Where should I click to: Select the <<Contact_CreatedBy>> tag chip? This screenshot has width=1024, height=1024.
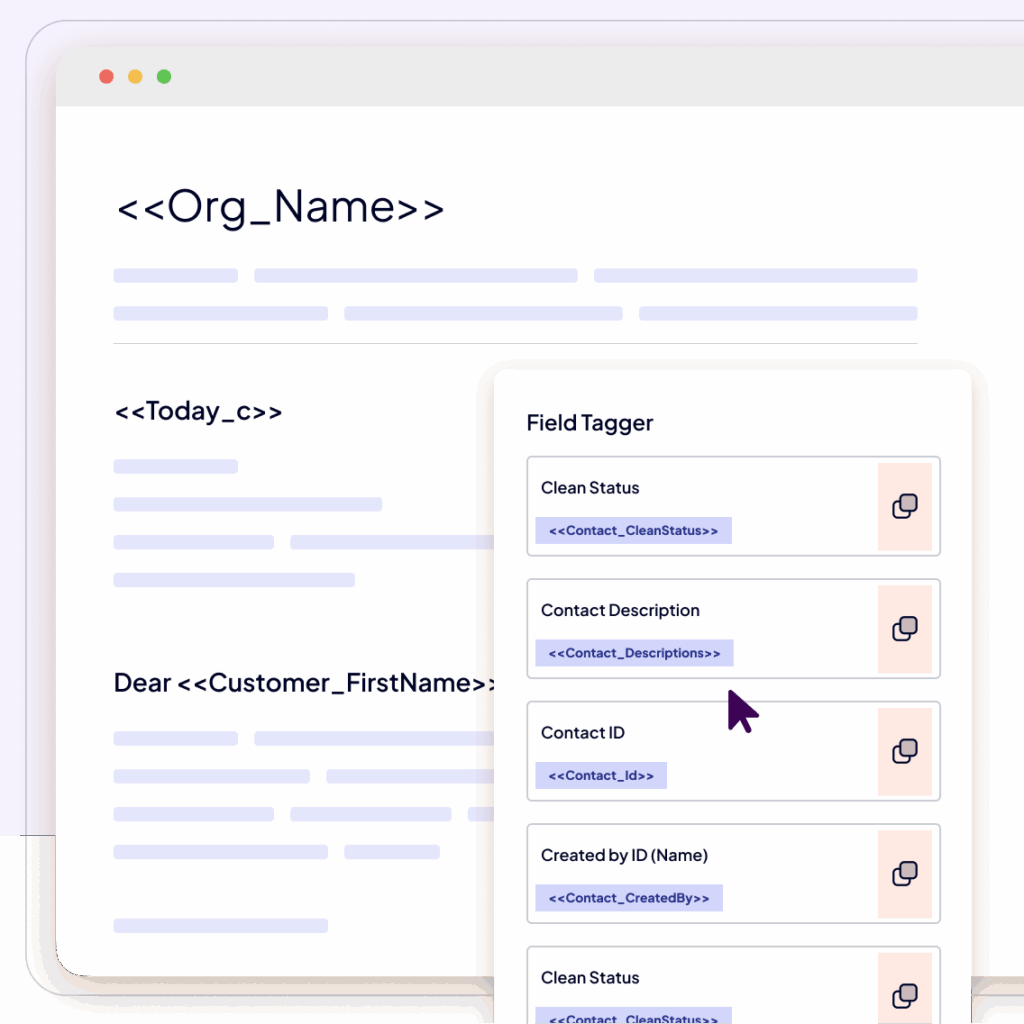(629, 898)
